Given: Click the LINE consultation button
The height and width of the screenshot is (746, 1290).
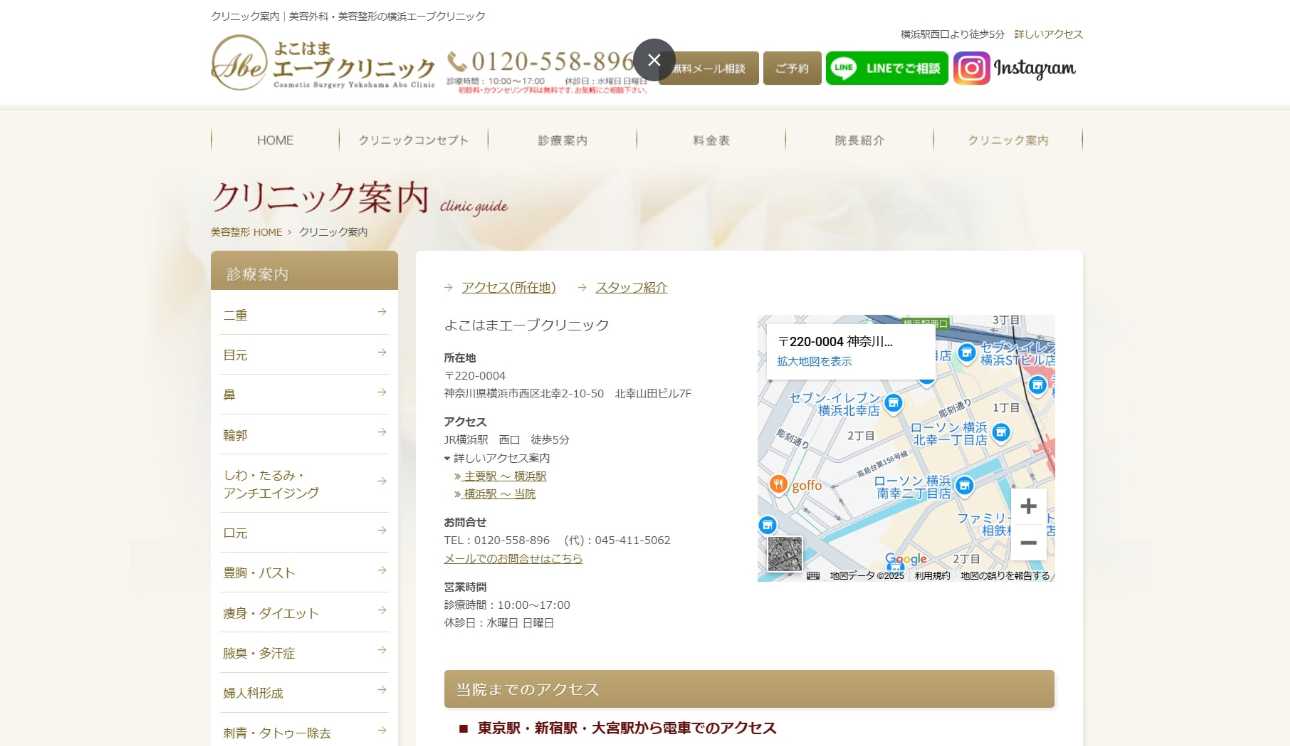Looking at the screenshot, I should 887,68.
